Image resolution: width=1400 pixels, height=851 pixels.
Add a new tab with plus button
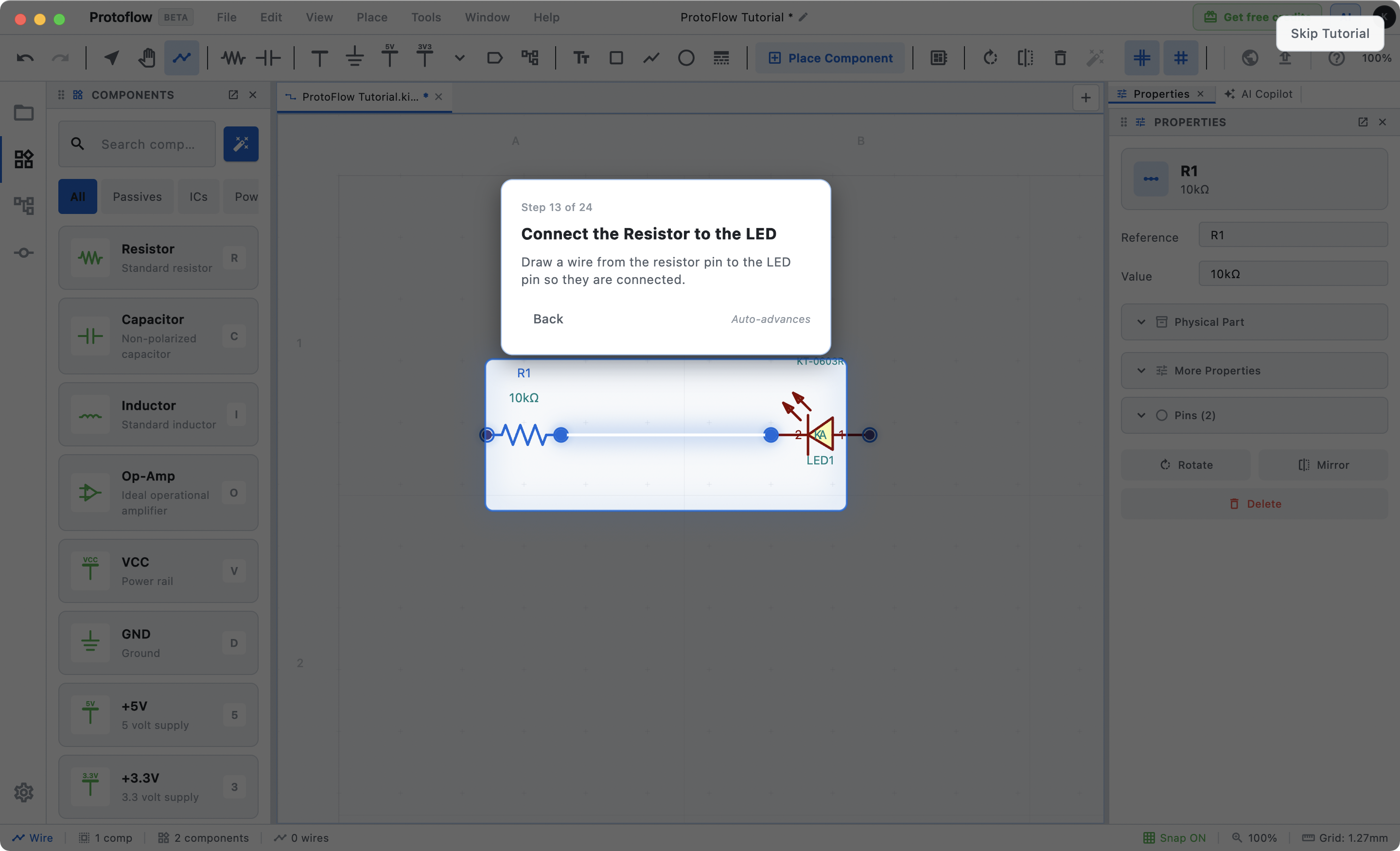pos(1085,98)
